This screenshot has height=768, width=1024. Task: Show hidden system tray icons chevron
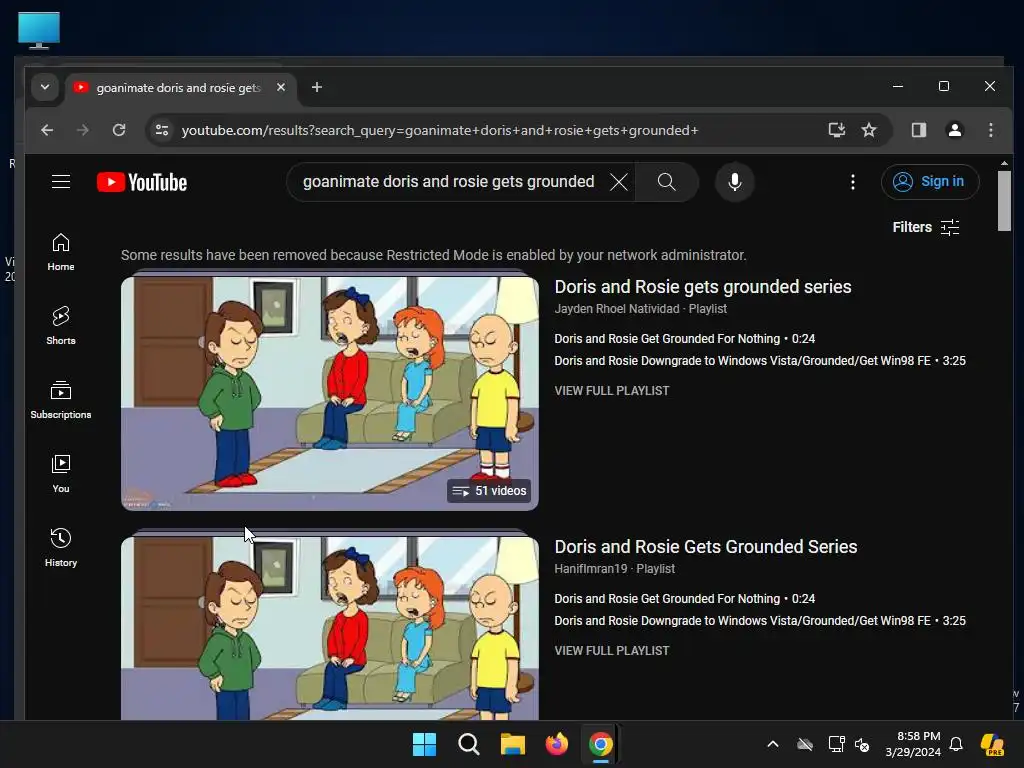pos(773,744)
